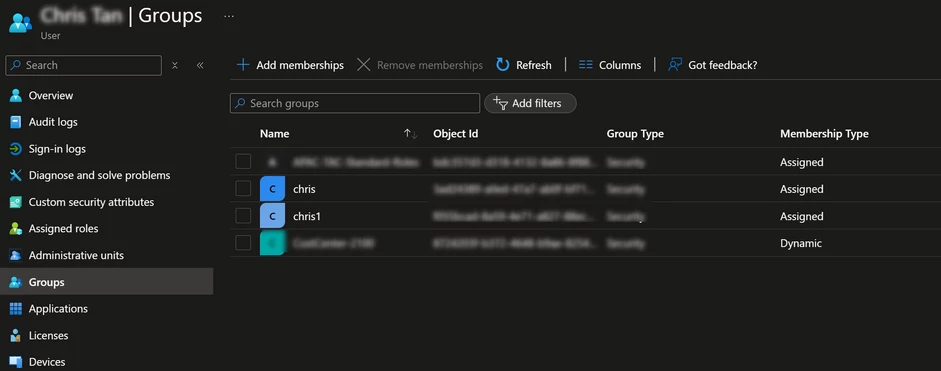Collapse the sidebar with the double chevron
The image size is (941, 371).
coord(200,65)
